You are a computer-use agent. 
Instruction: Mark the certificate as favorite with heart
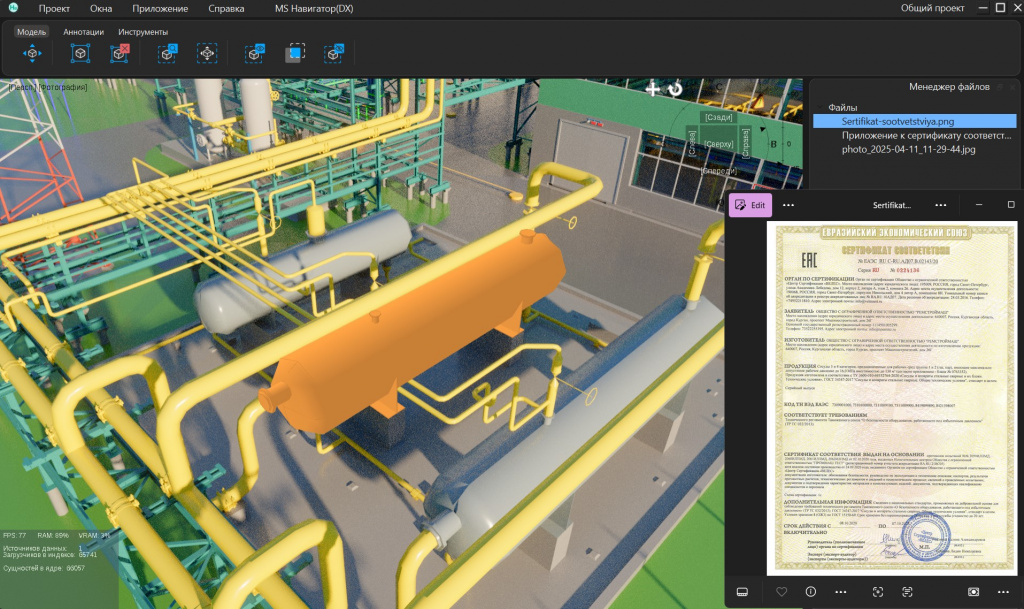pos(781,592)
